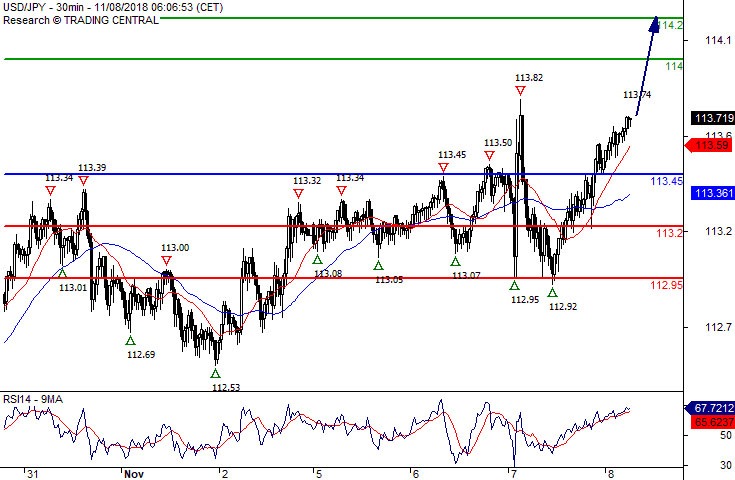Screen dimensions: 735x480
Task: Select the green triangle marker at 112.69 low
Action: pos(130,341)
